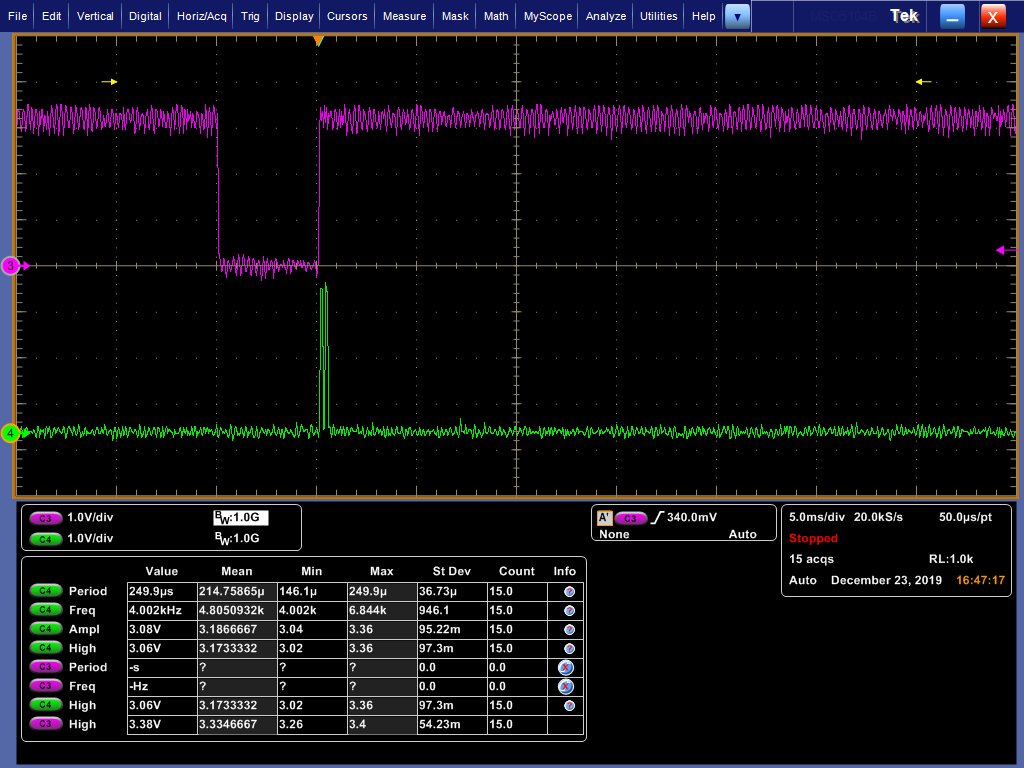Click the red X warning icon for C3 Period
Screen dimensions: 1024x768
pos(566,667)
